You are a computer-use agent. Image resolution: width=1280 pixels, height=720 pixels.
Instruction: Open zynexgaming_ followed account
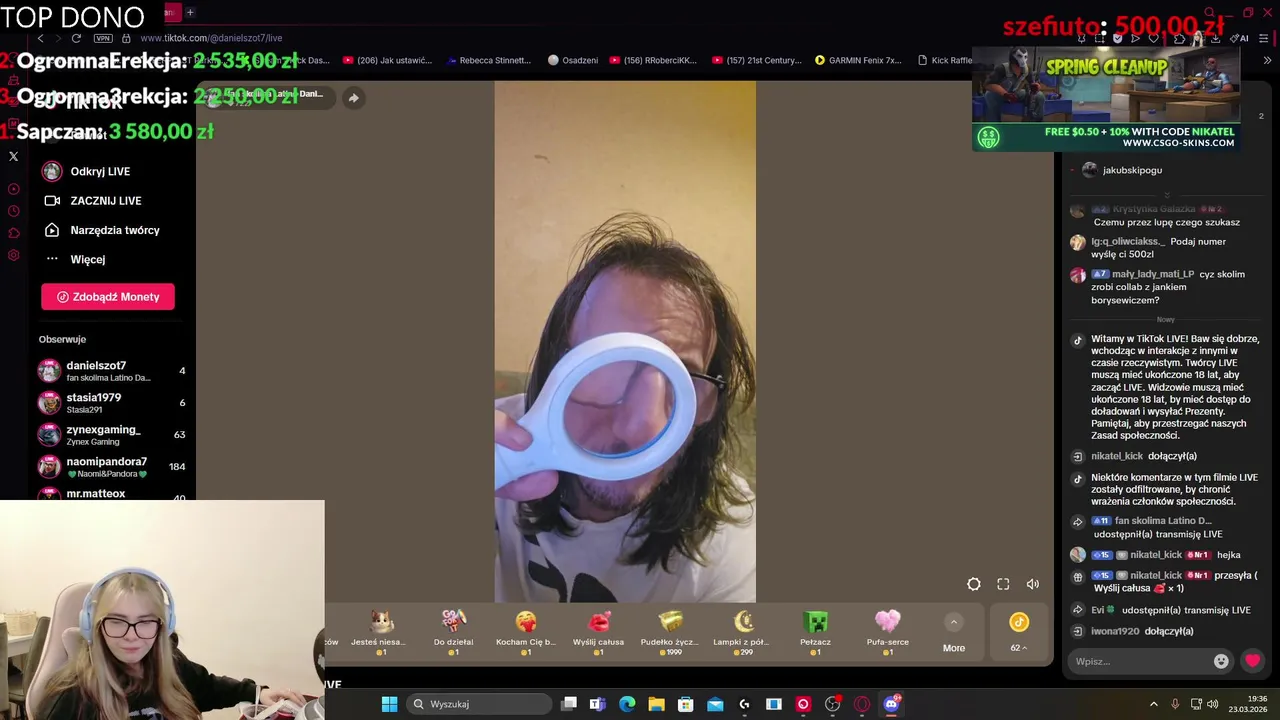pos(112,435)
